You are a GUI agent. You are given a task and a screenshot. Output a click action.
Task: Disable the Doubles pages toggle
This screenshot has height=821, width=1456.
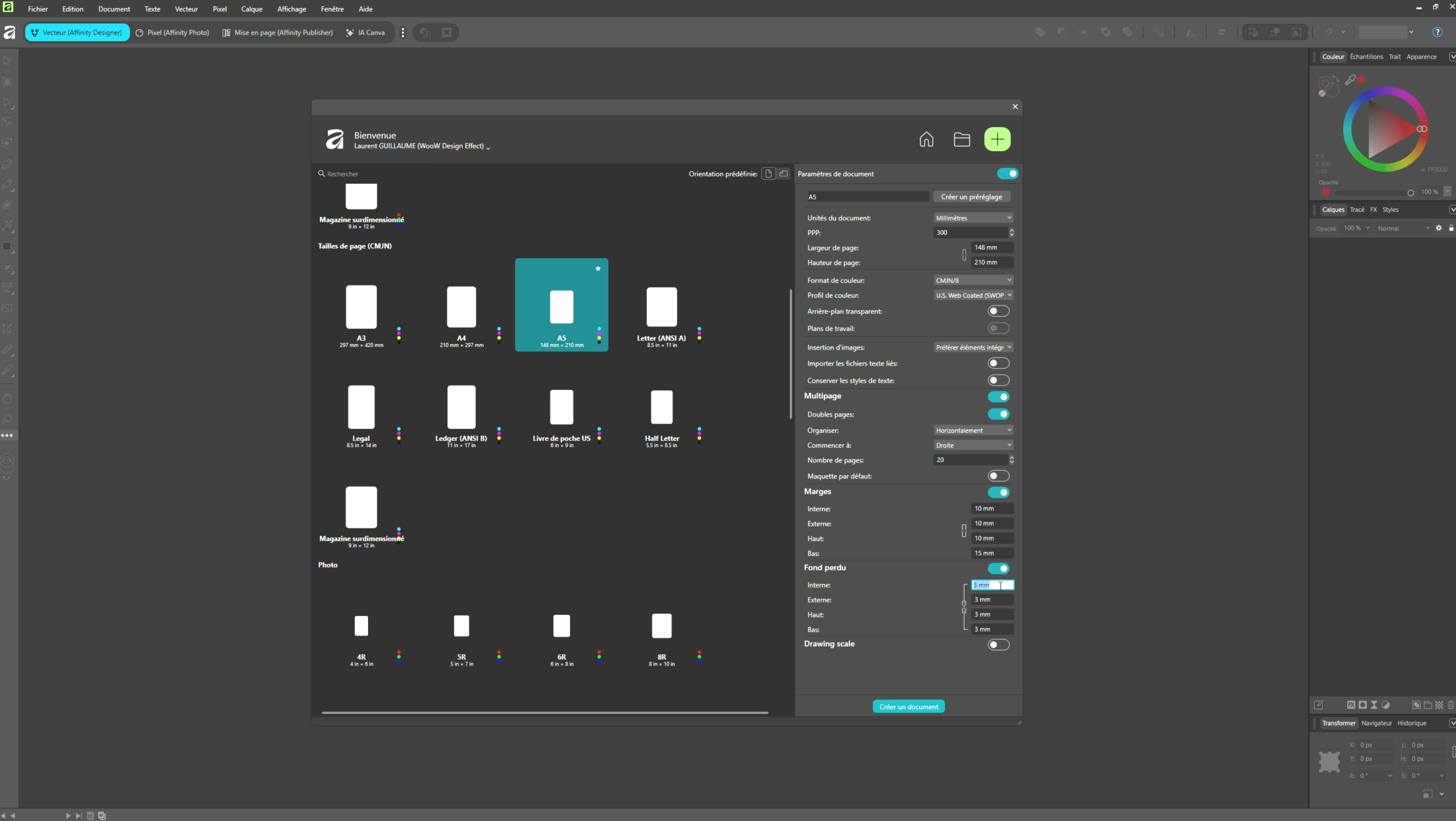pos(998,414)
